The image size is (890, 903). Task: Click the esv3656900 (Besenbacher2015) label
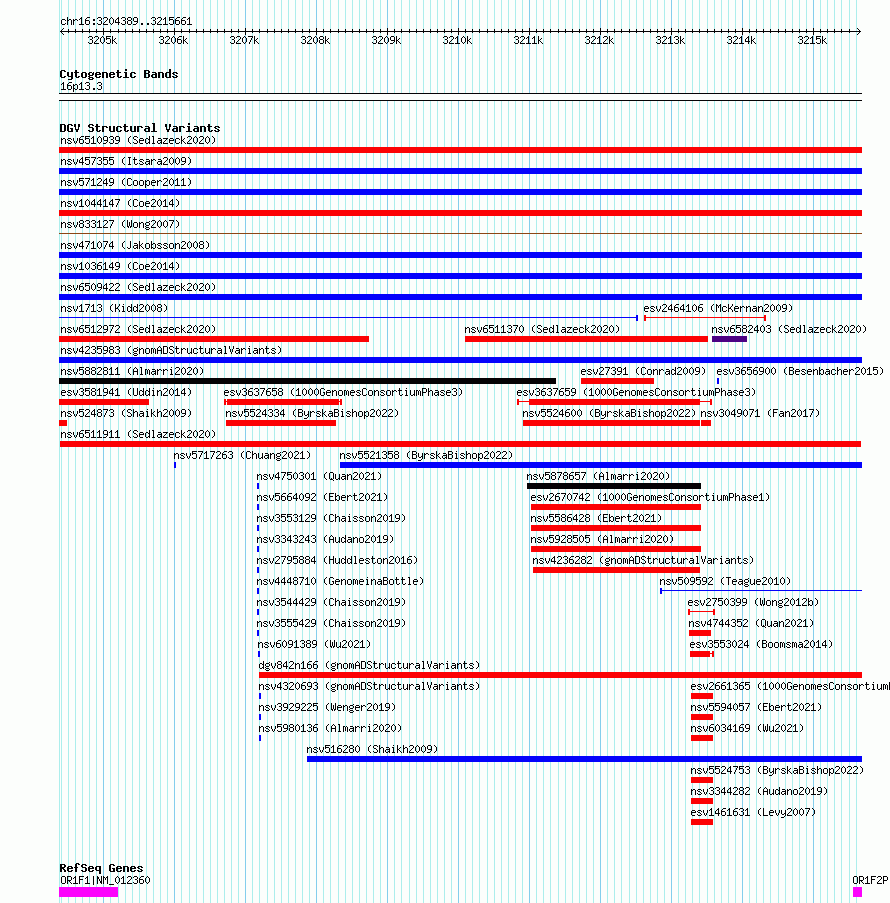(x=800, y=371)
